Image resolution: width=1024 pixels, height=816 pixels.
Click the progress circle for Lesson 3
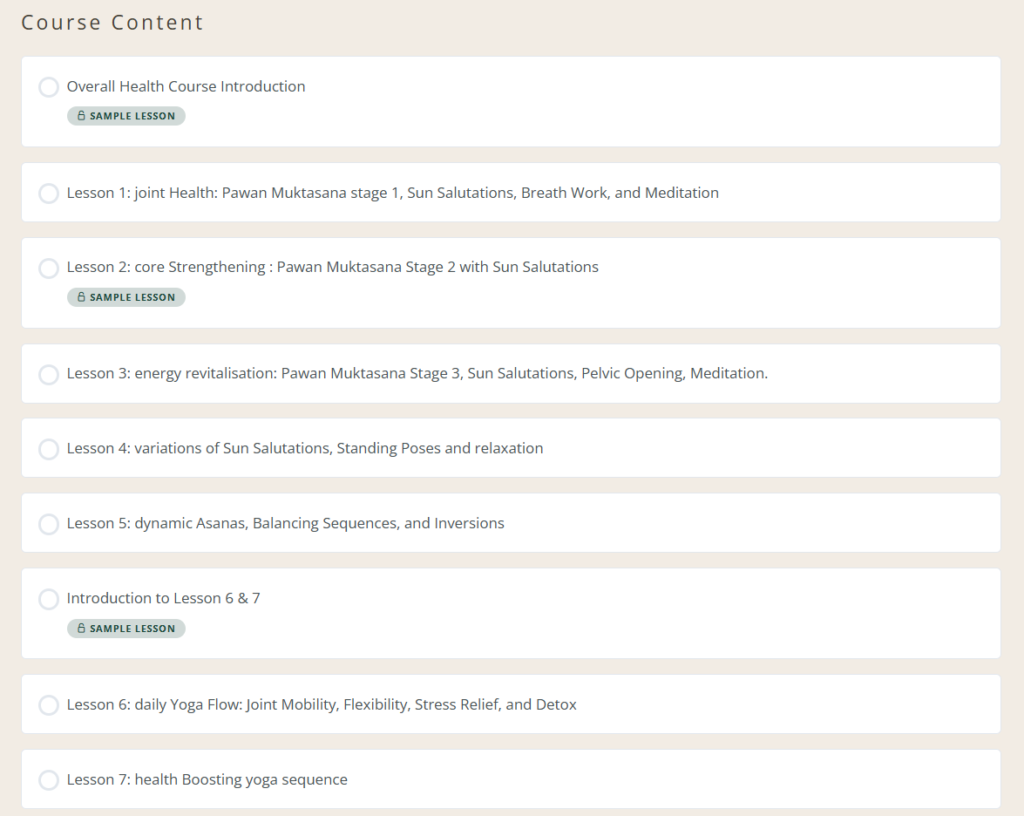(x=48, y=374)
